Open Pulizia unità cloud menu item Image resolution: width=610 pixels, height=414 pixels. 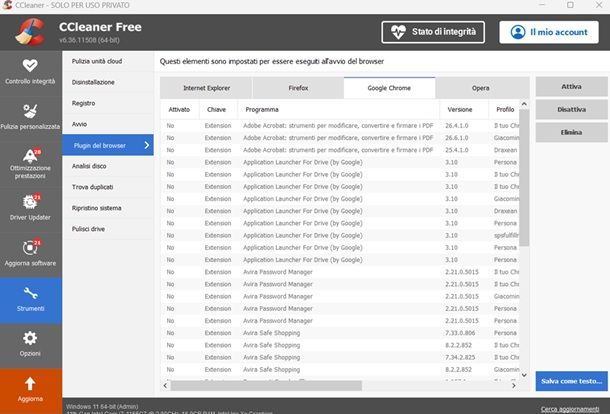point(108,61)
